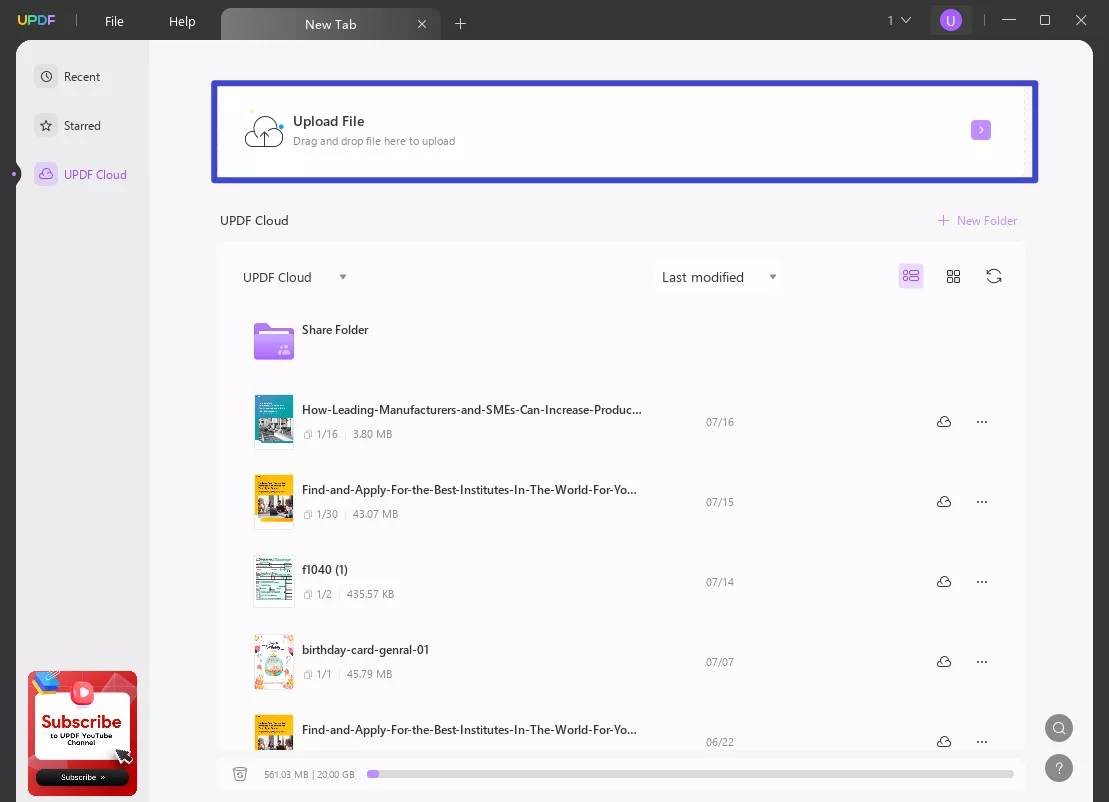
Task: Click the Share Folder label
Action: 335,330
